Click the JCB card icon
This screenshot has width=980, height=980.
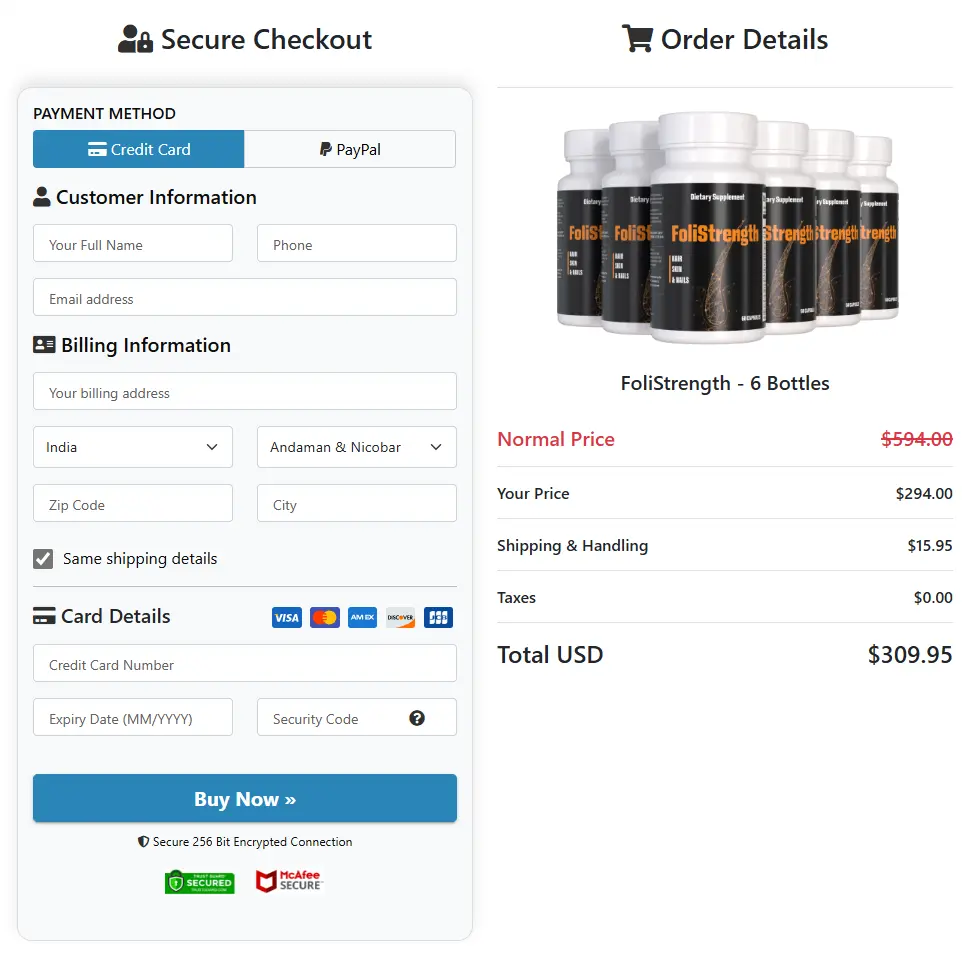[x=438, y=617]
